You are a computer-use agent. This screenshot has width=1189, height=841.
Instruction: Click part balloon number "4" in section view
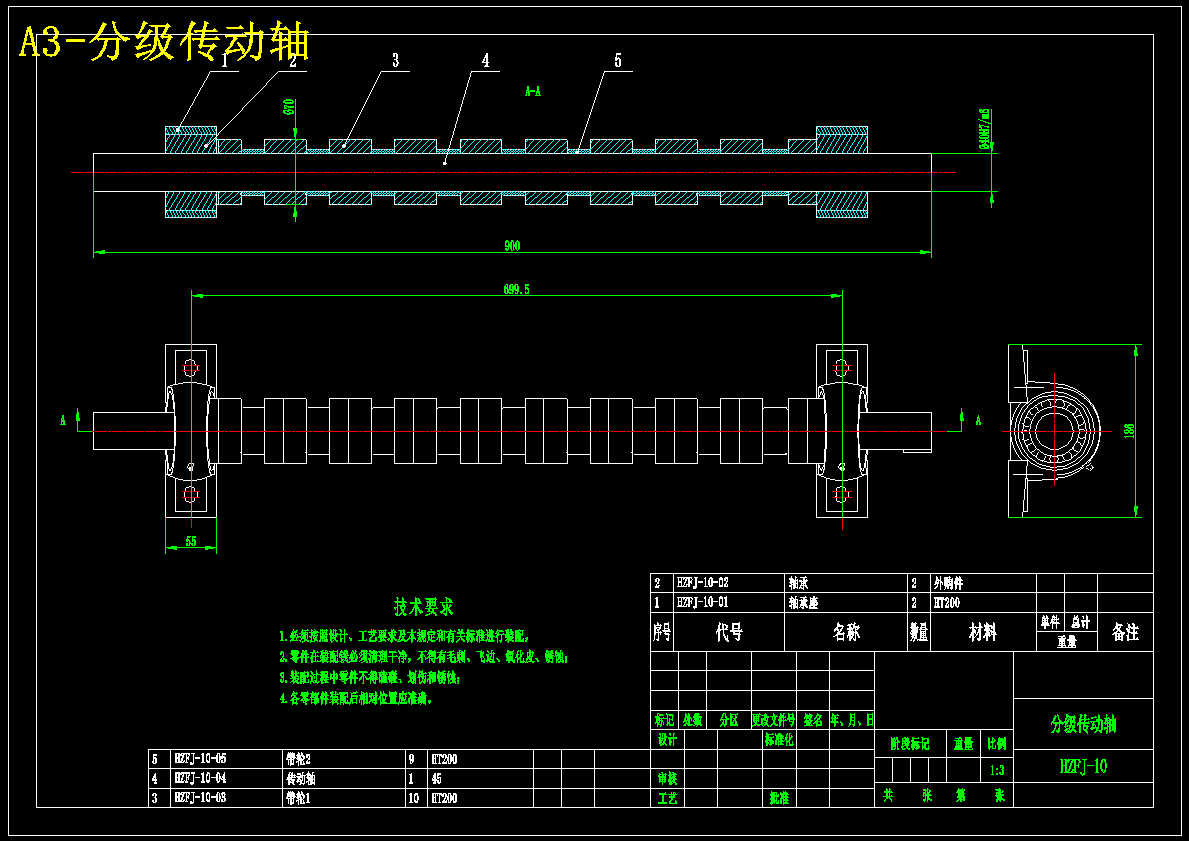click(485, 61)
